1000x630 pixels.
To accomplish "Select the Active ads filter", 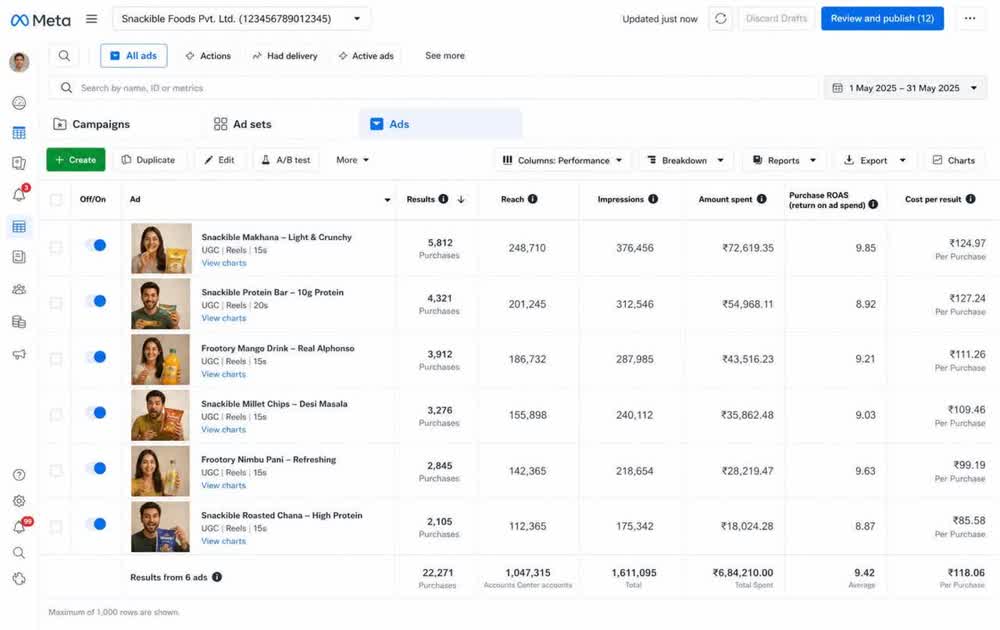I will 366,56.
